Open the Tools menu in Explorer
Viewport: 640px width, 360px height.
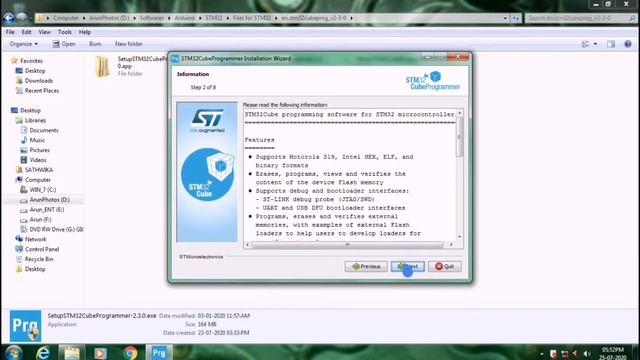pyautogui.click(x=64, y=32)
